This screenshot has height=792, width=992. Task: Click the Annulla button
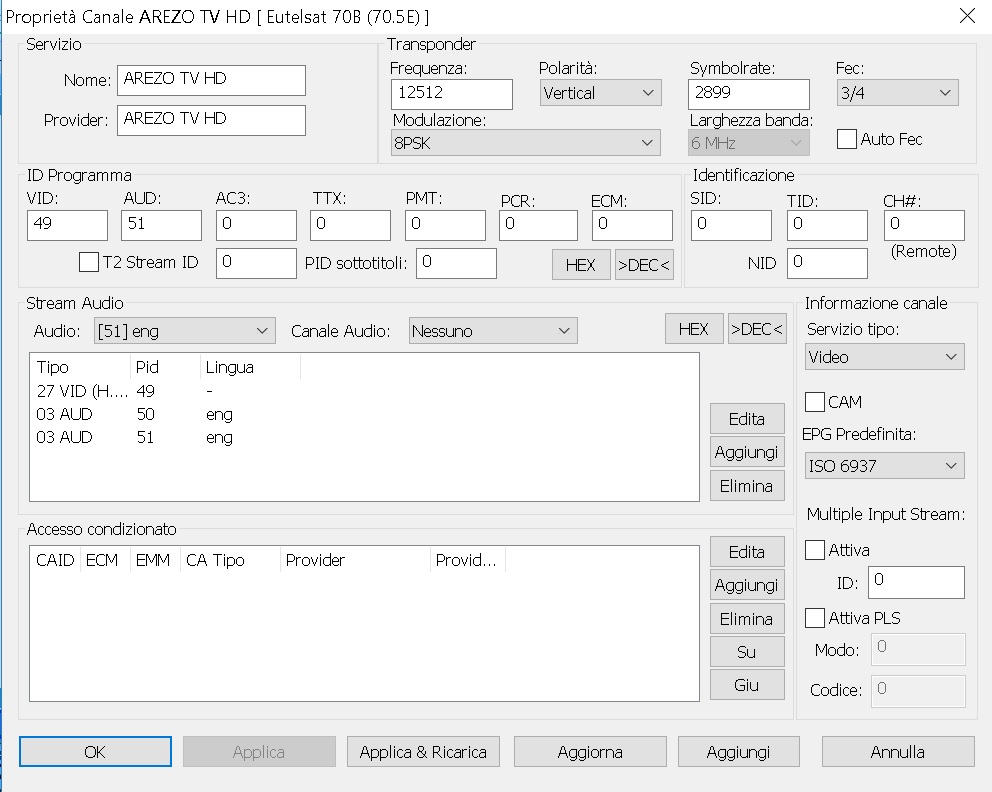click(x=898, y=752)
